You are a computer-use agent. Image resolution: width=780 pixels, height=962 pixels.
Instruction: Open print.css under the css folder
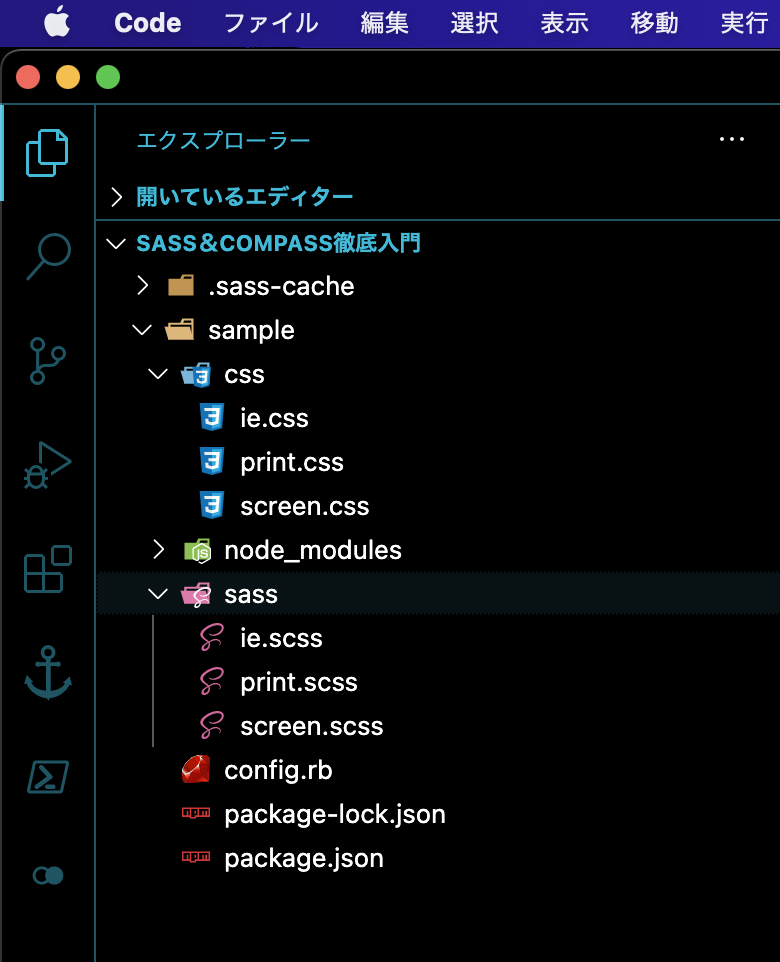tap(291, 462)
